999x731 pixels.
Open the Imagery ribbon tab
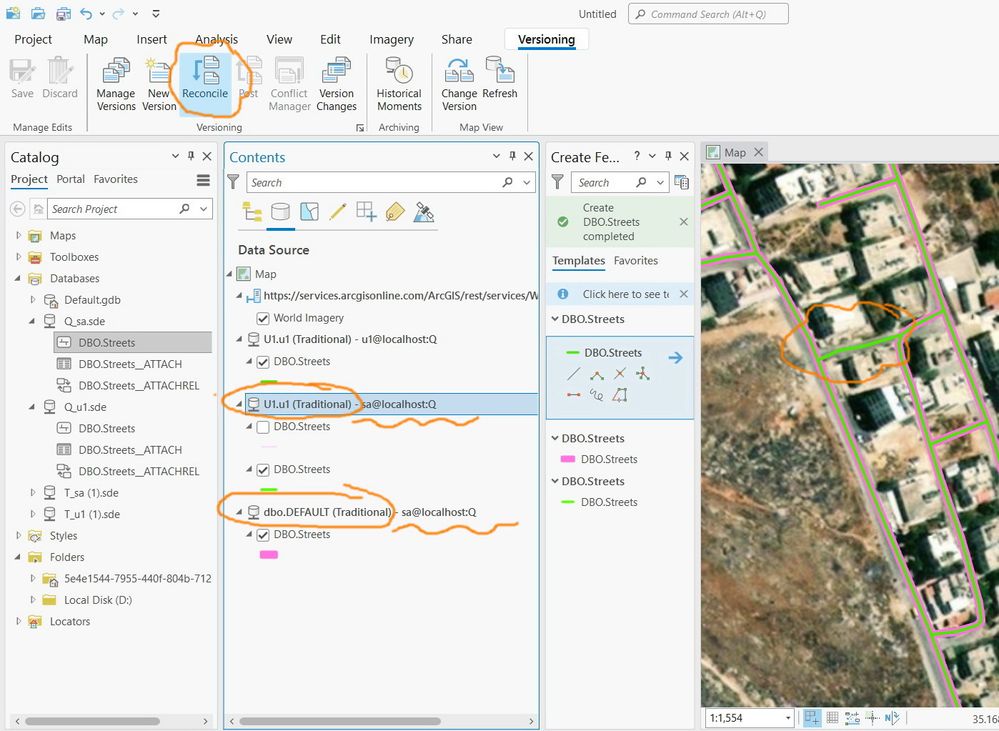(391, 40)
